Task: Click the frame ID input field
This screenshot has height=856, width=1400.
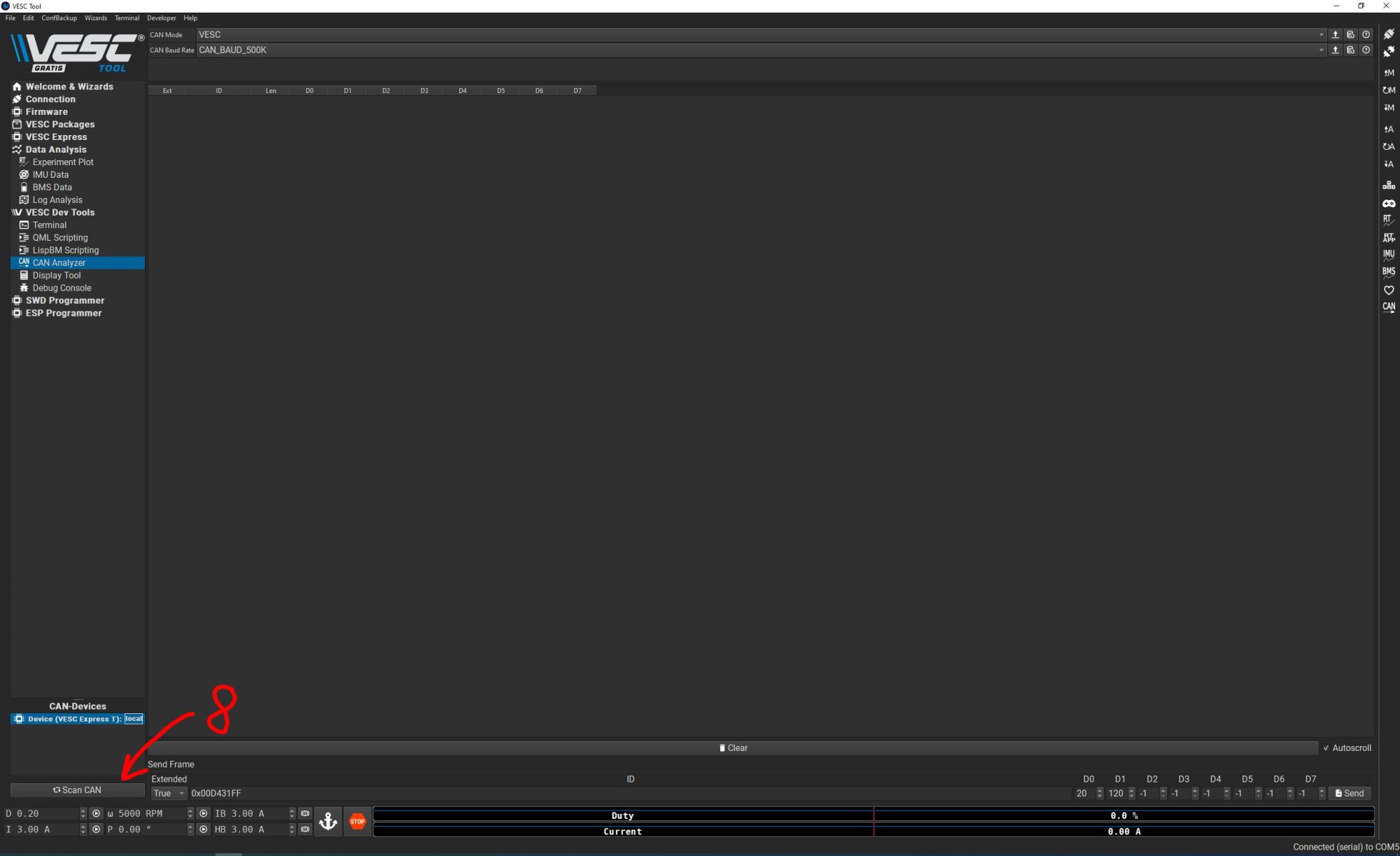Action: [629, 793]
